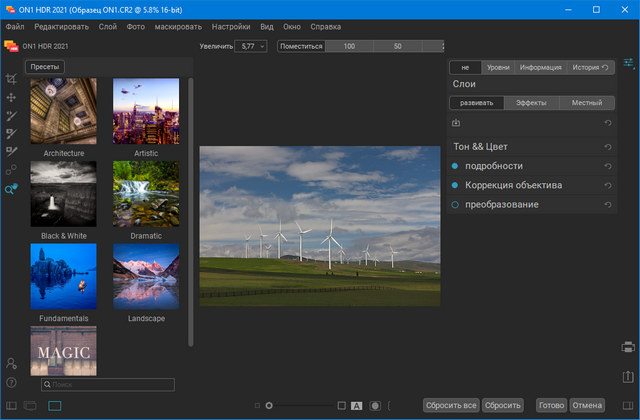Toggle the подробности panel on/off
The height and width of the screenshot is (420, 640).
(455, 166)
